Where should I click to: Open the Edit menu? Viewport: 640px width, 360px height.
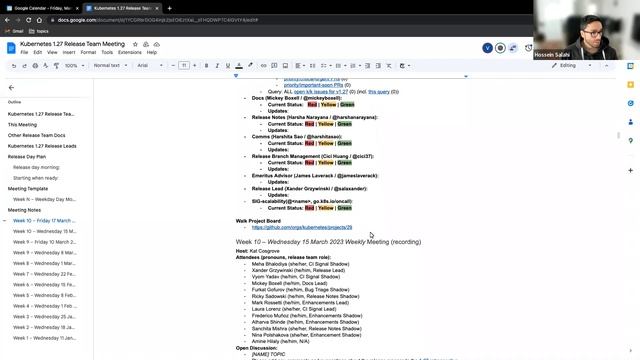click(x=38, y=53)
